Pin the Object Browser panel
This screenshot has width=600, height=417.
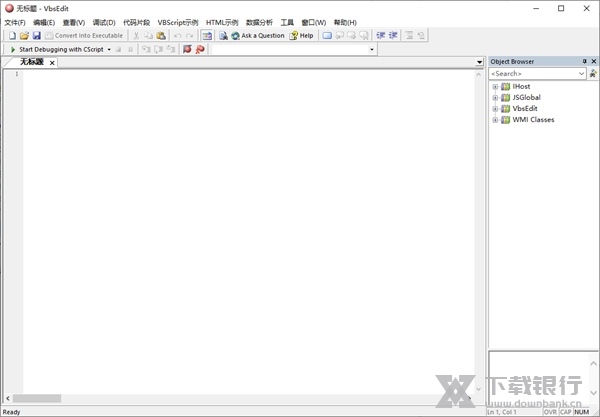(584, 61)
